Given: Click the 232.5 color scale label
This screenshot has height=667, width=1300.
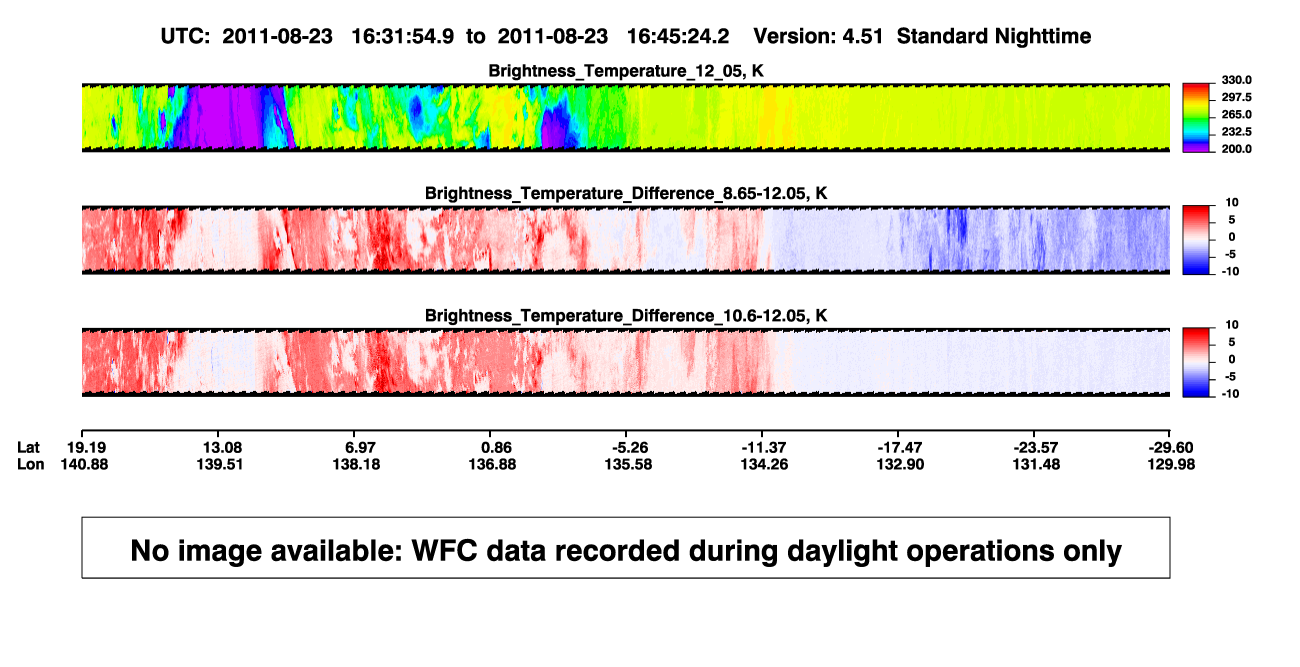Looking at the screenshot, I should [1235, 132].
